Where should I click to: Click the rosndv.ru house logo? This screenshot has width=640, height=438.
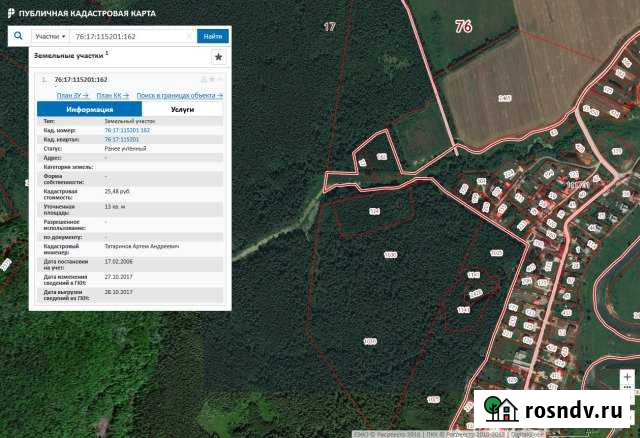500,410
